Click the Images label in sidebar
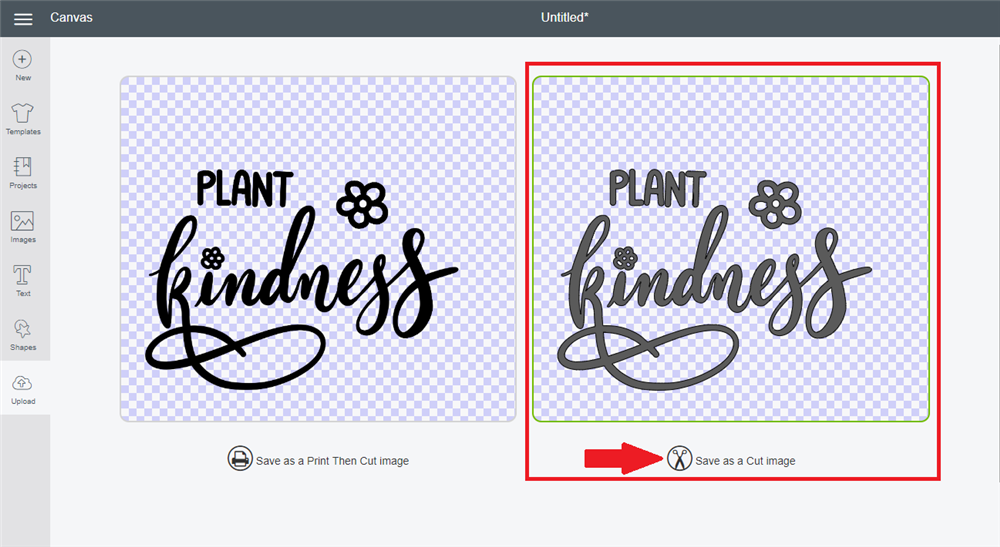This screenshot has height=547, width=1000. pos(23,240)
